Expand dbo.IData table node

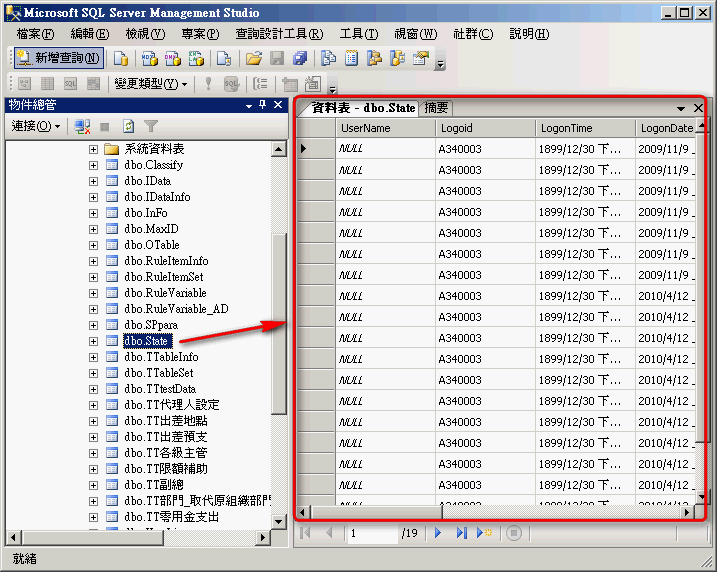click(93, 181)
